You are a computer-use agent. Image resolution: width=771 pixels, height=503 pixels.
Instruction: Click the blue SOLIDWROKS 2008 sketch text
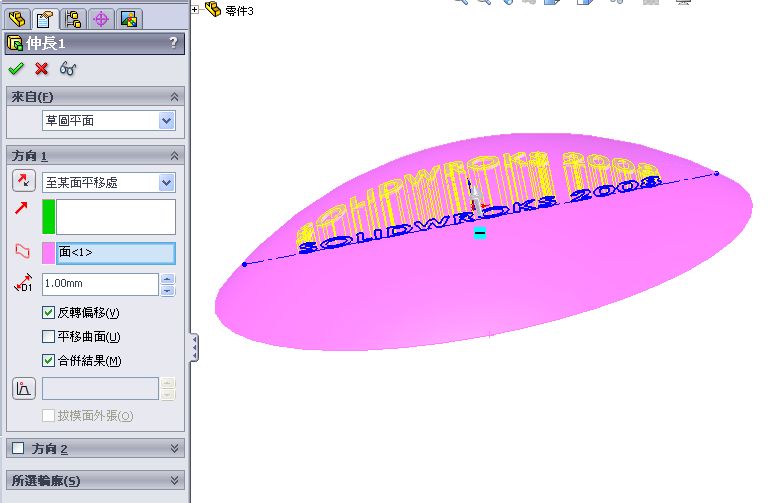(x=479, y=215)
